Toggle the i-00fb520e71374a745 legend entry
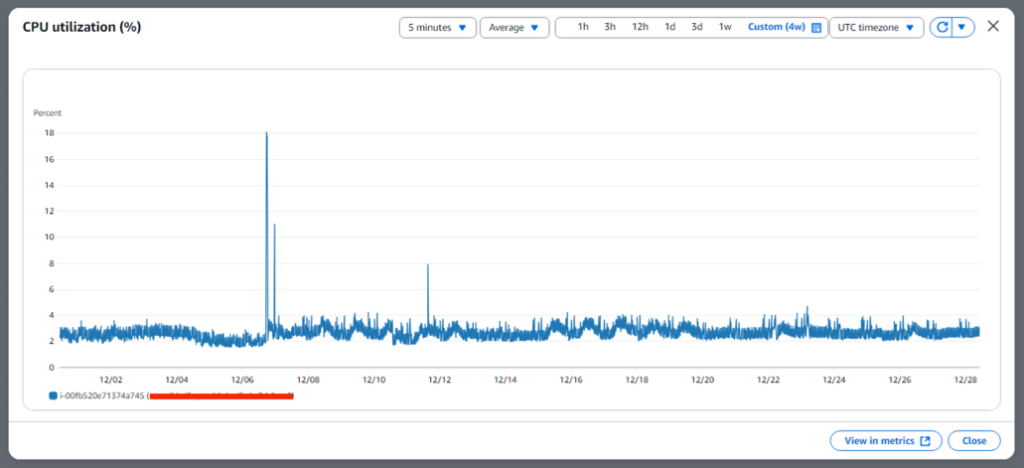Screen dimensions: 1024x468 click(102, 397)
